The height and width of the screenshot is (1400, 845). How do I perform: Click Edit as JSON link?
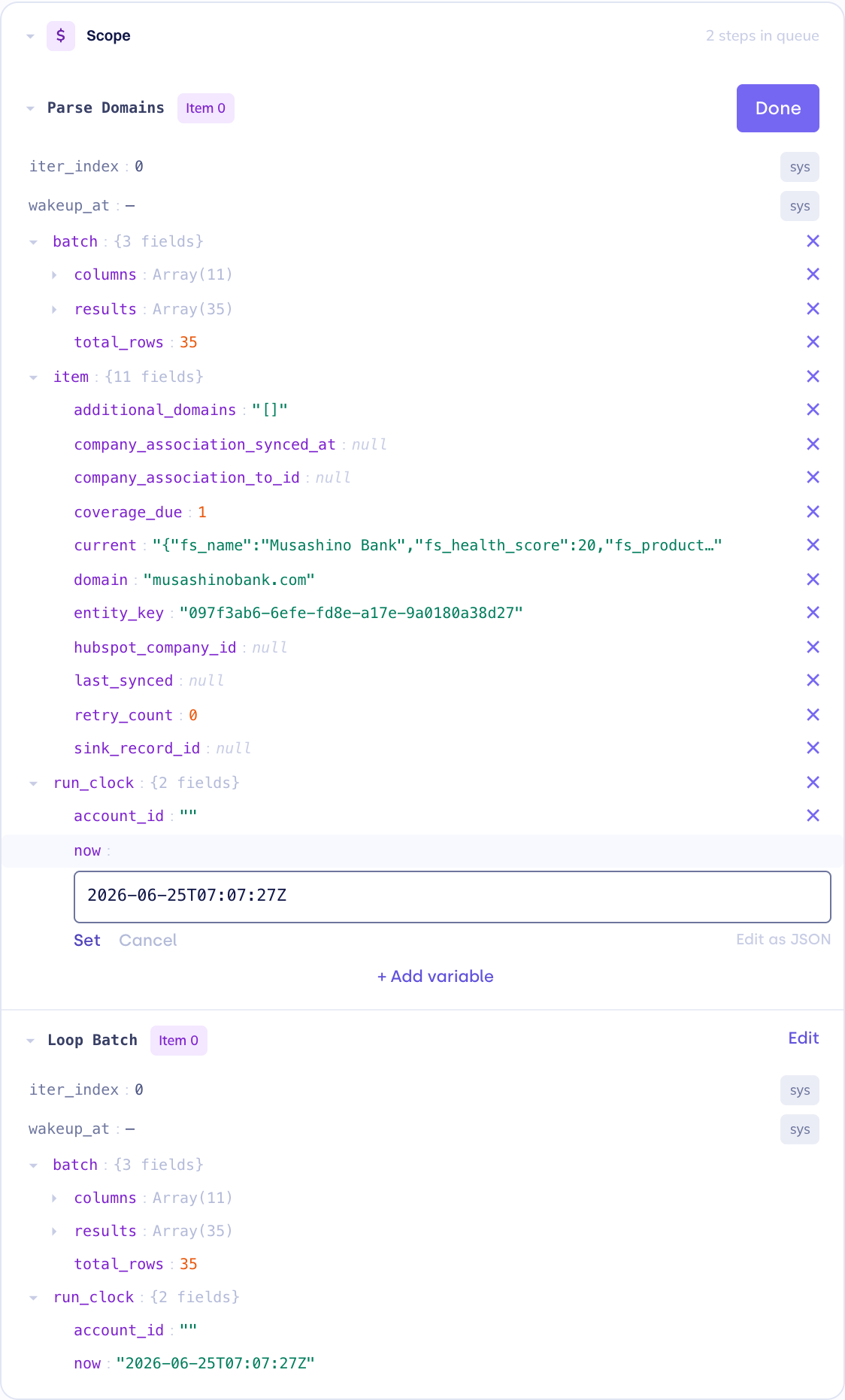(x=783, y=940)
